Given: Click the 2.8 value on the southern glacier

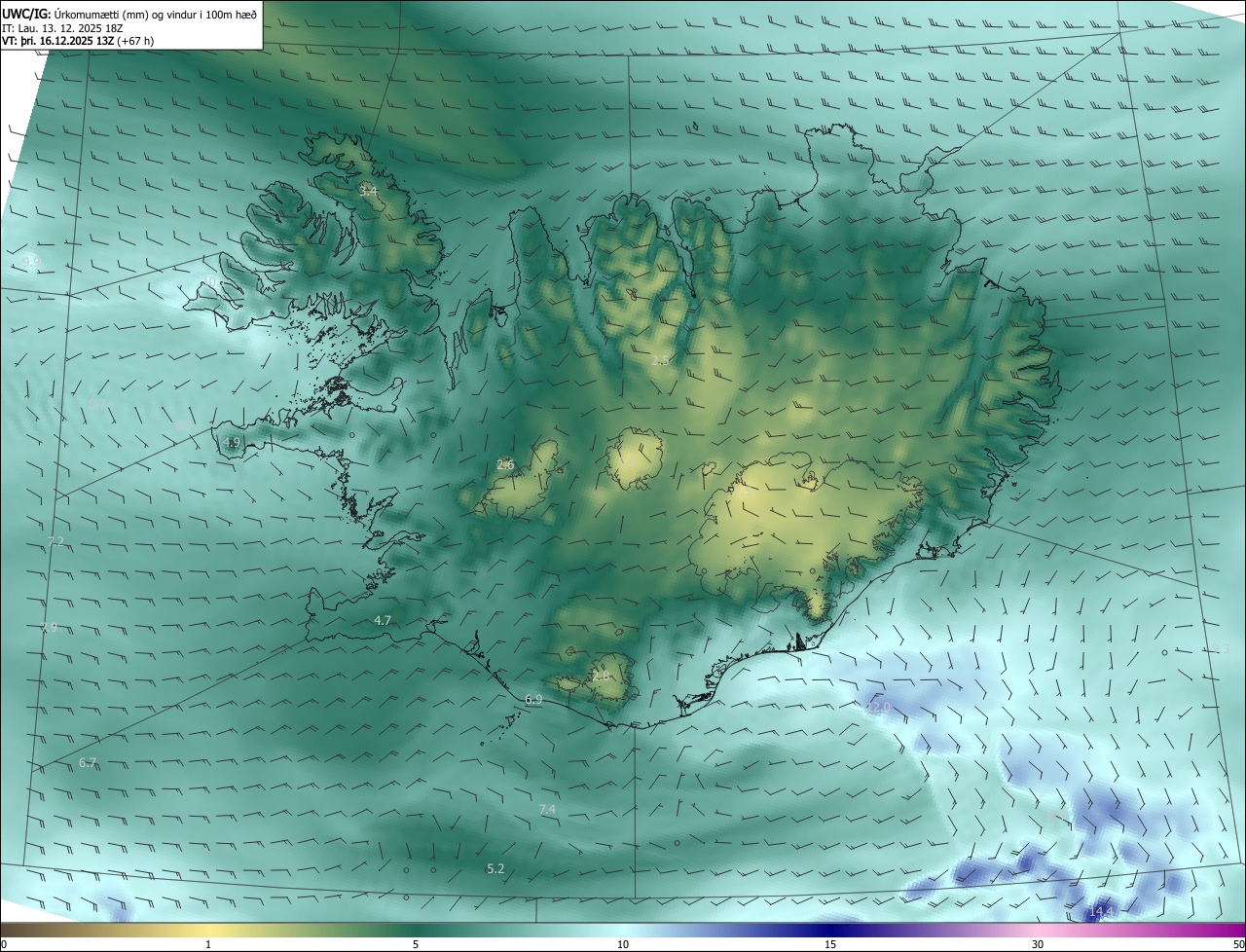Looking at the screenshot, I should click(x=601, y=676).
